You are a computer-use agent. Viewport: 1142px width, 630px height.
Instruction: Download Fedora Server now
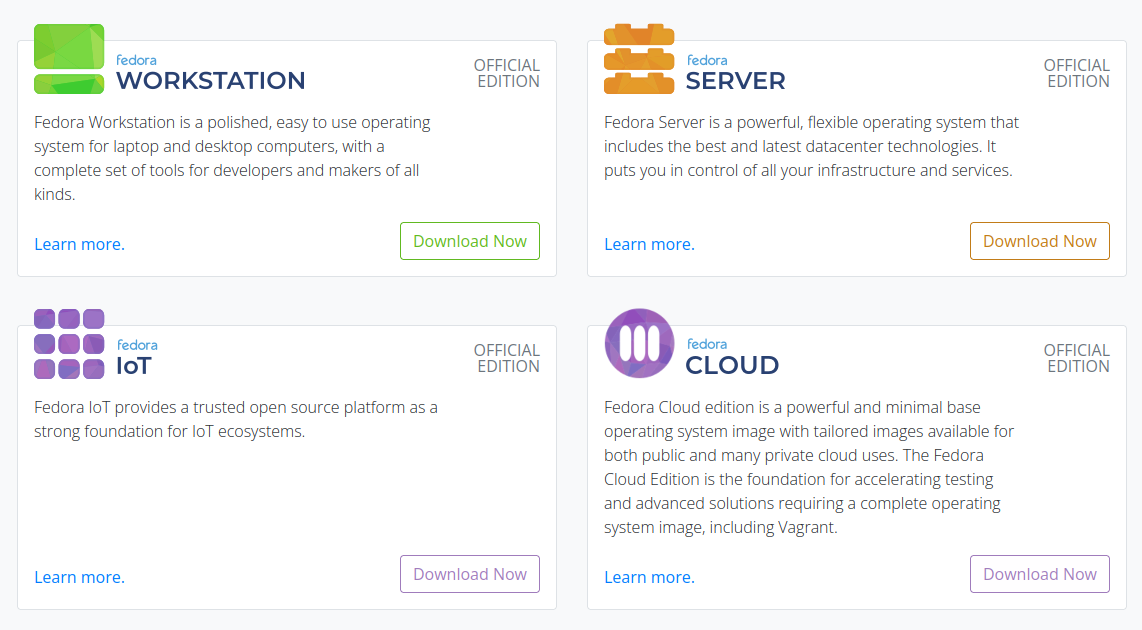(1039, 241)
